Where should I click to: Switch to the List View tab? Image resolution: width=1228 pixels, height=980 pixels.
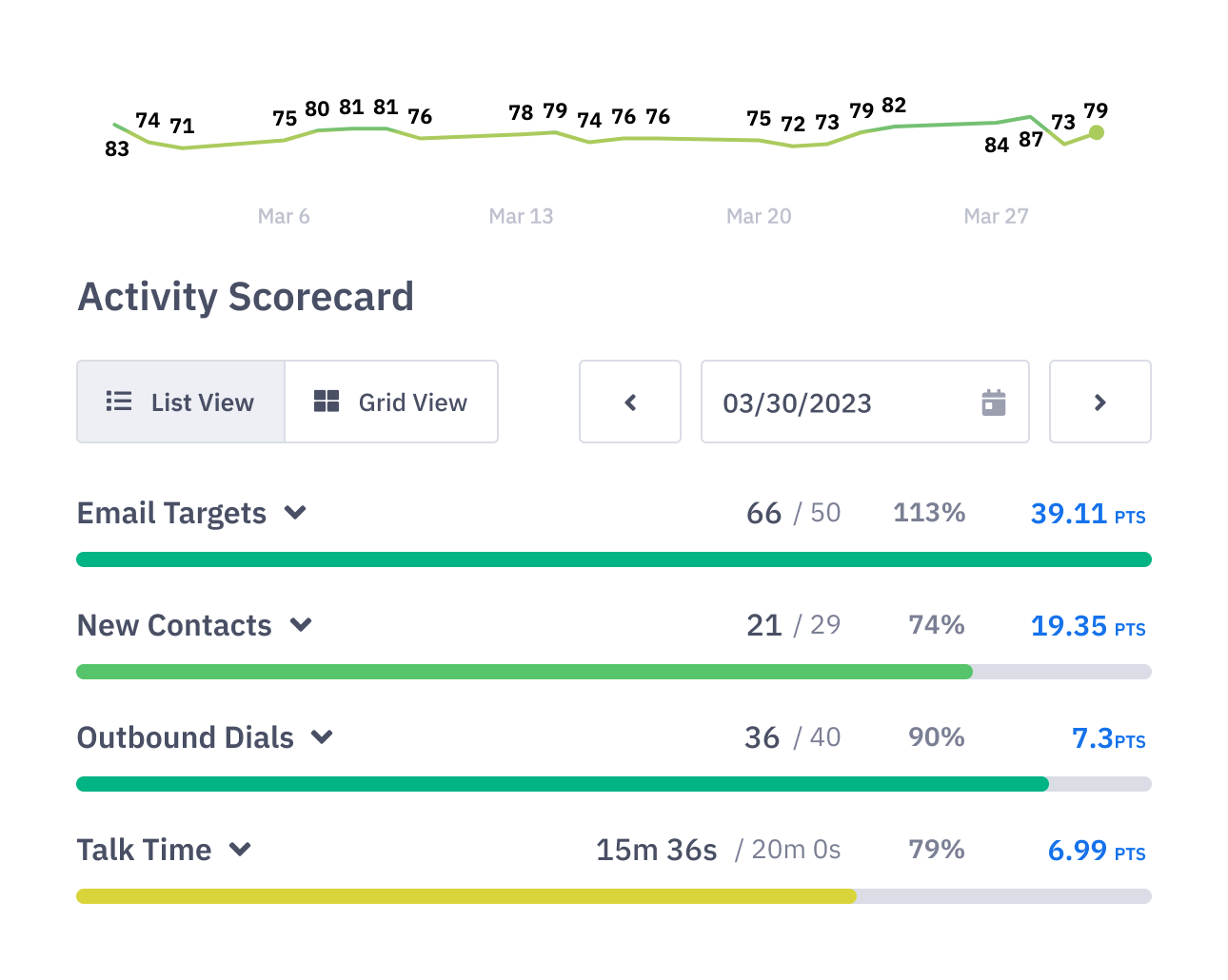click(x=180, y=402)
